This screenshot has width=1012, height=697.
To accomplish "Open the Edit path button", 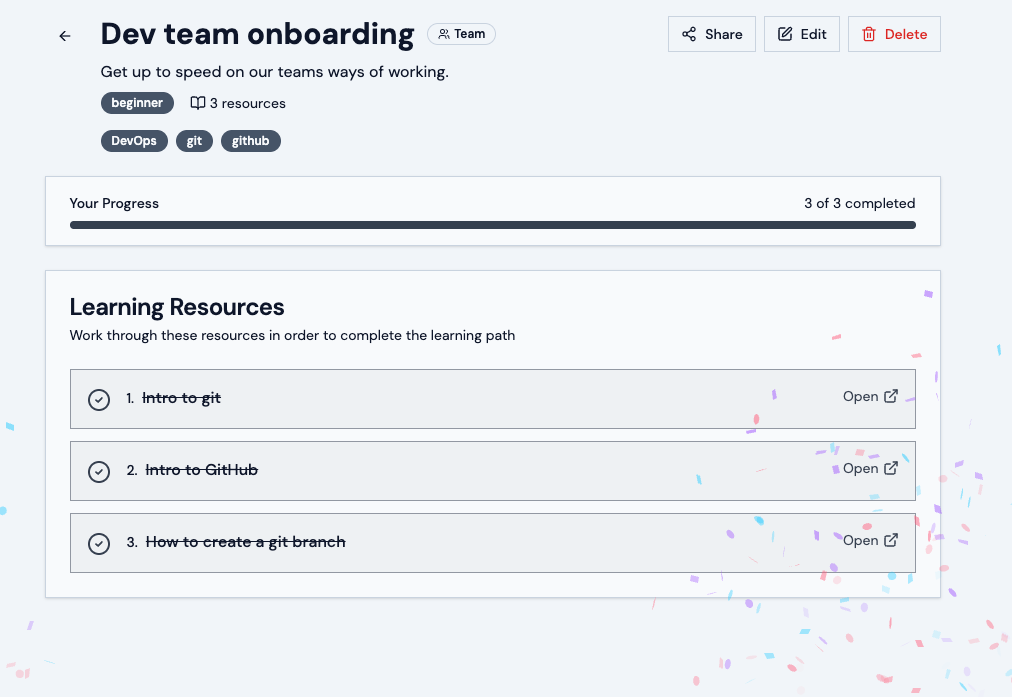I will click(x=801, y=34).
